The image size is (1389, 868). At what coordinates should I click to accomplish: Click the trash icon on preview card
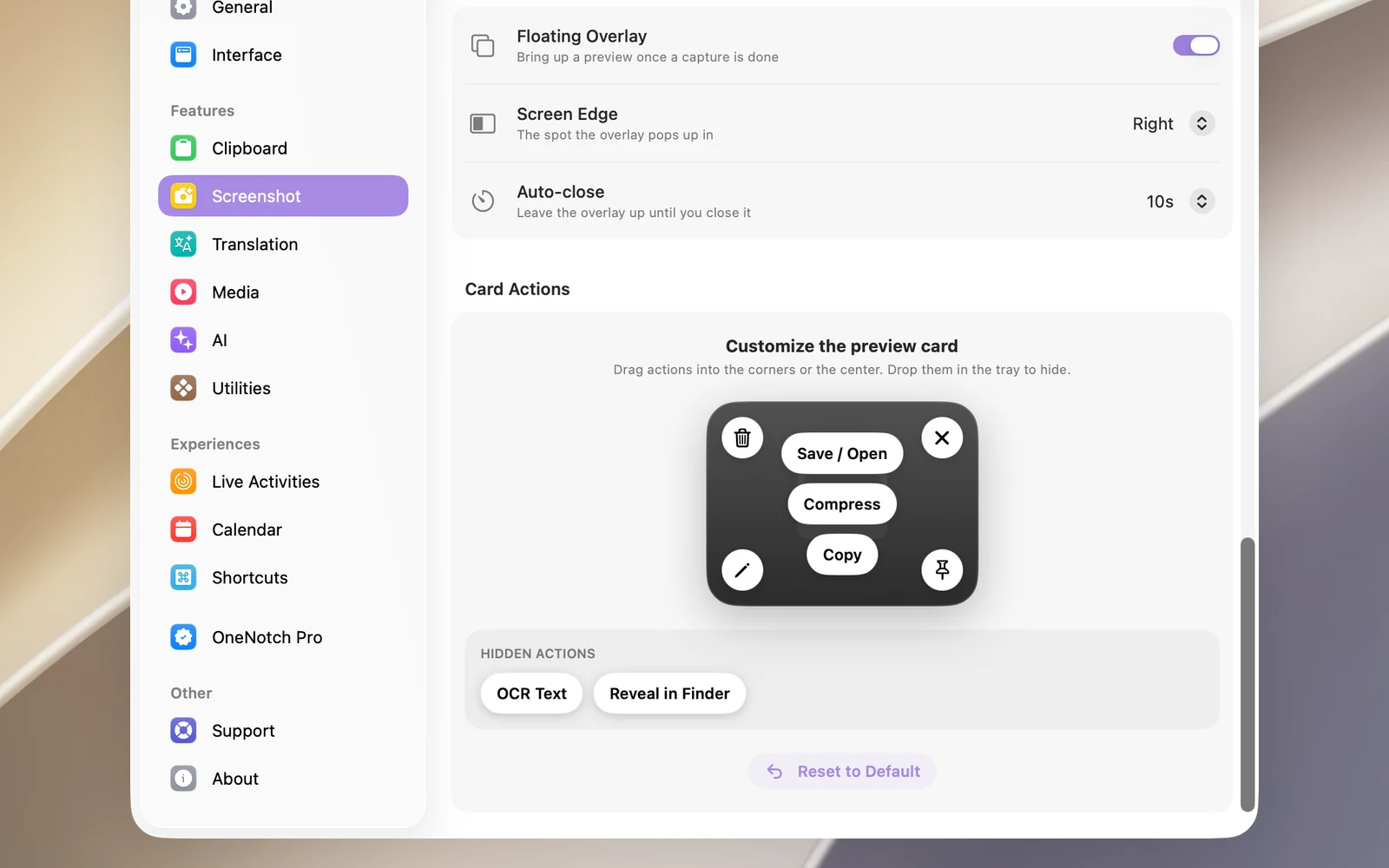pyautogui.click(x=742, y=437)
